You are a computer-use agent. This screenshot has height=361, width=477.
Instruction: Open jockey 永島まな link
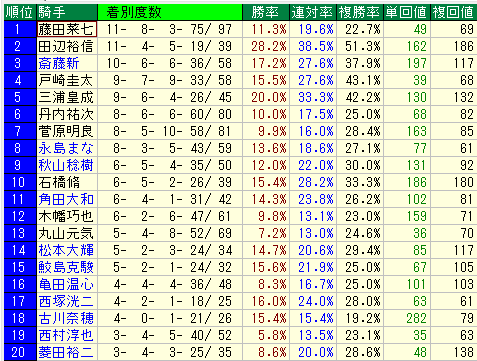66,148
